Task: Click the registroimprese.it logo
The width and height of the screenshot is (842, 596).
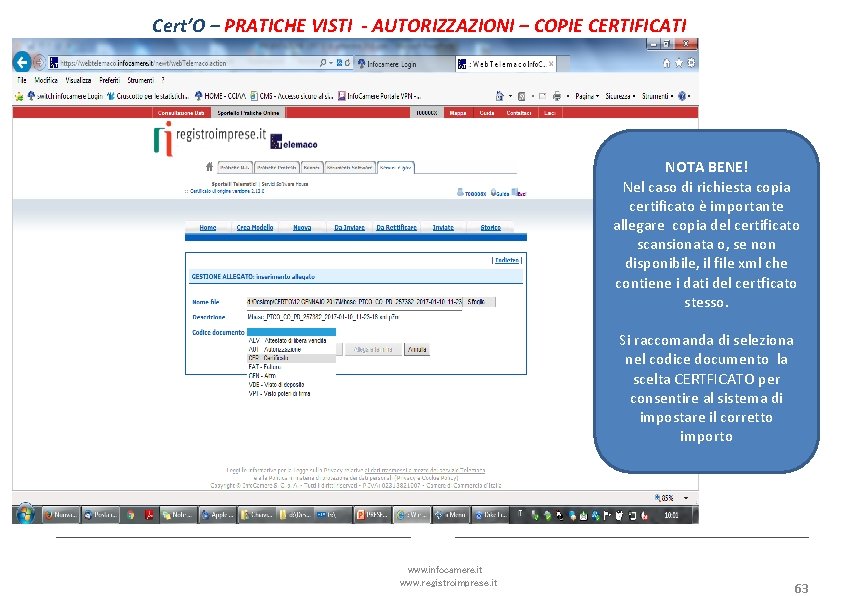Action: (209, 137)
